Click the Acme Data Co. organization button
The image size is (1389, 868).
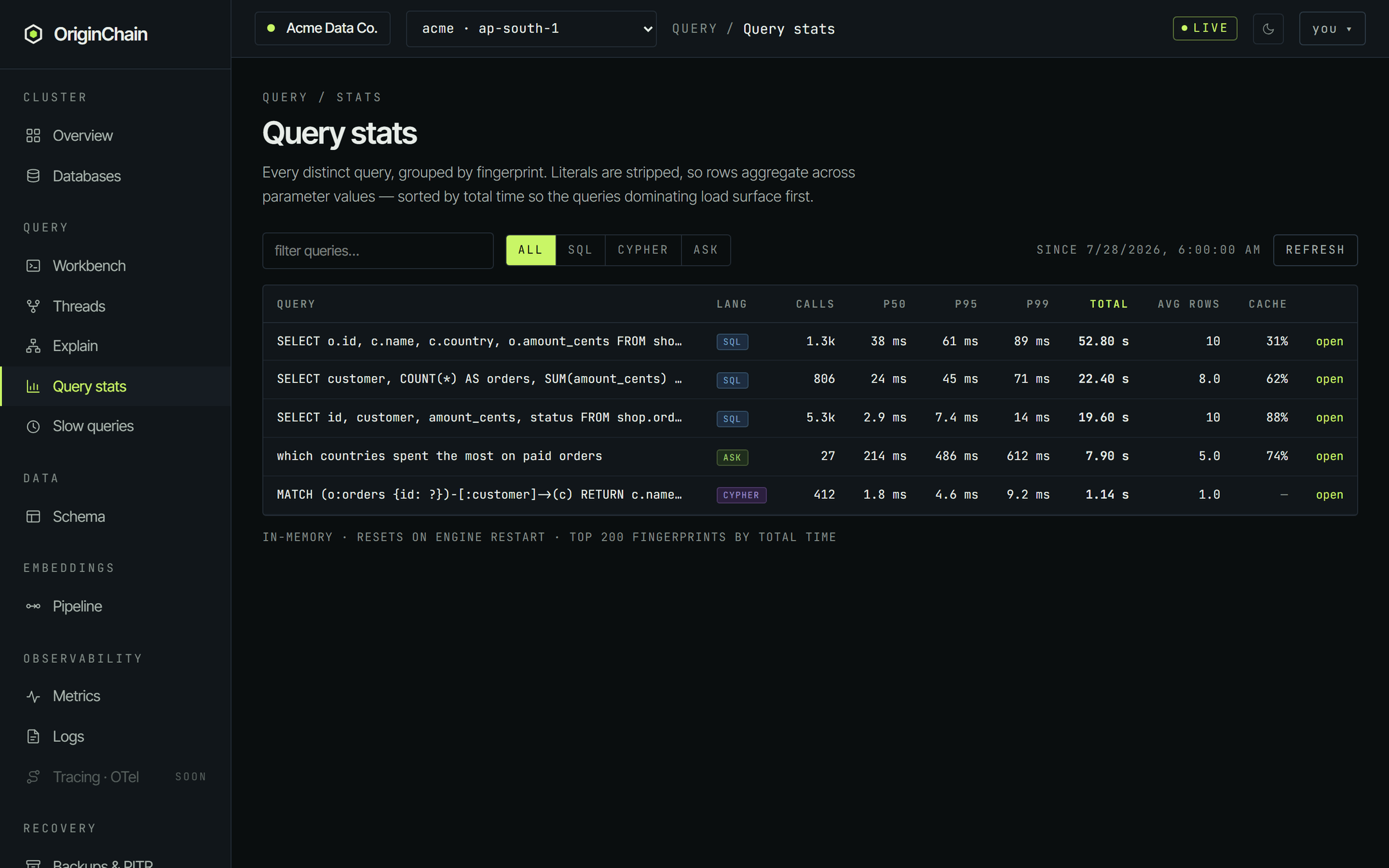323,28
